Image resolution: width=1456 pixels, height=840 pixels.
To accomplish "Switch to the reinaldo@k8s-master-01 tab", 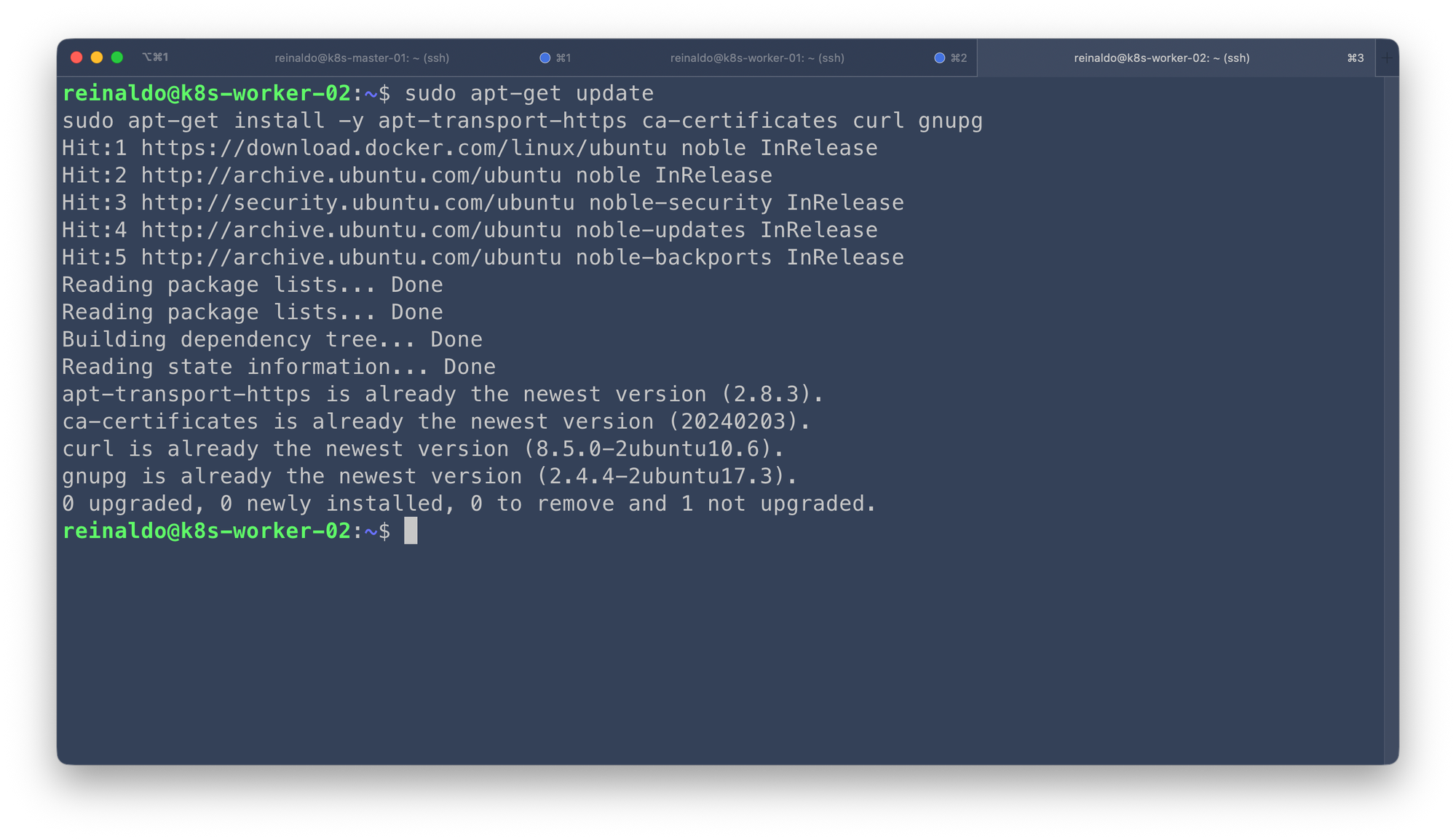I will click(x=361, y=58).
